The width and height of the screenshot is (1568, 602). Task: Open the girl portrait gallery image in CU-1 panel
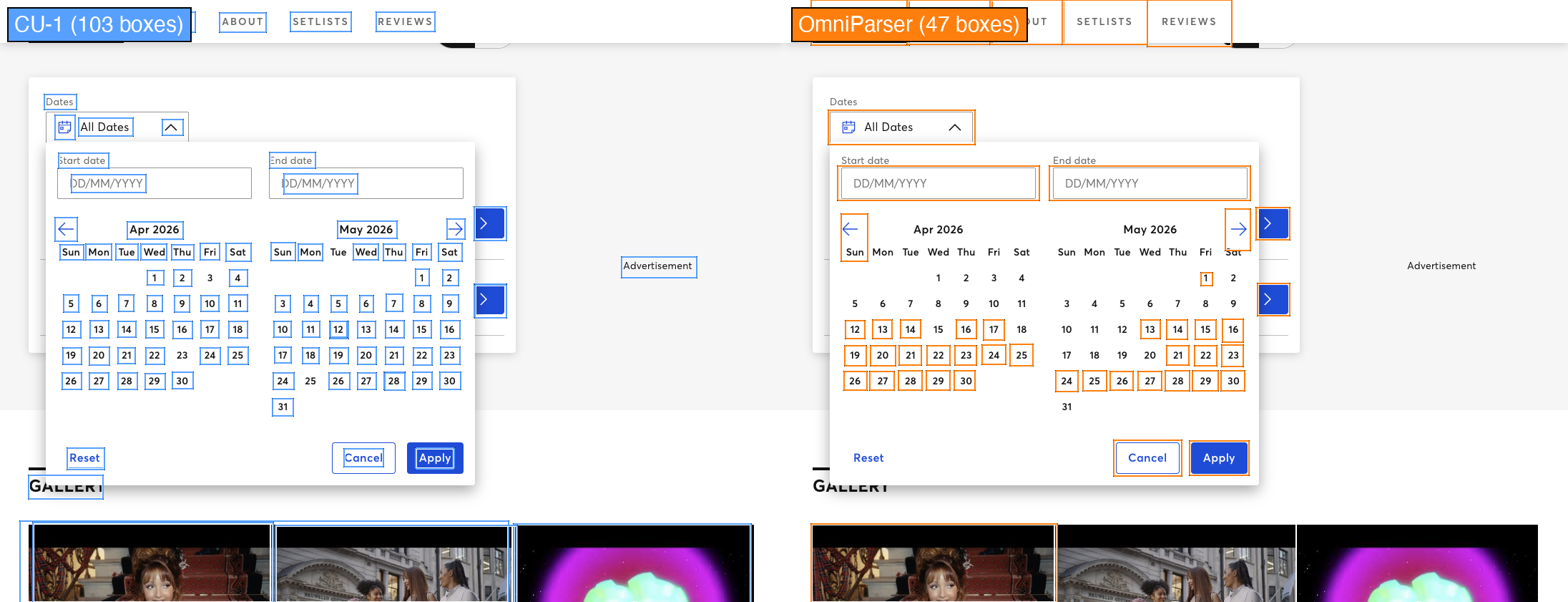pos(150,563)
